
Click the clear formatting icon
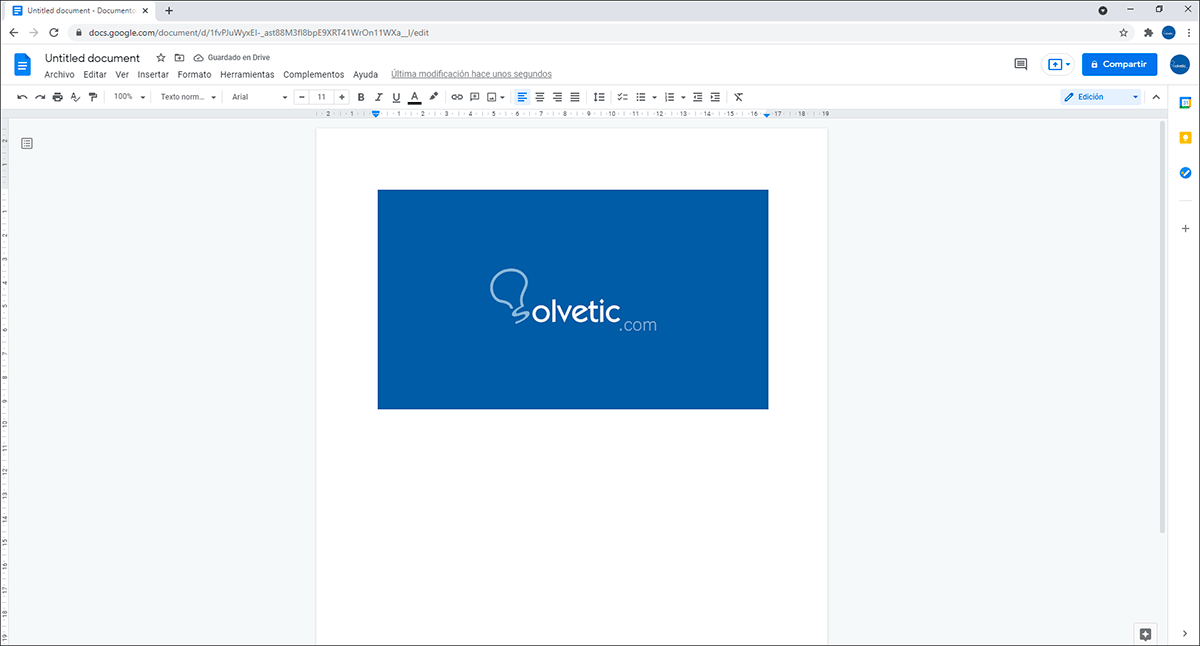pos(738,97)
